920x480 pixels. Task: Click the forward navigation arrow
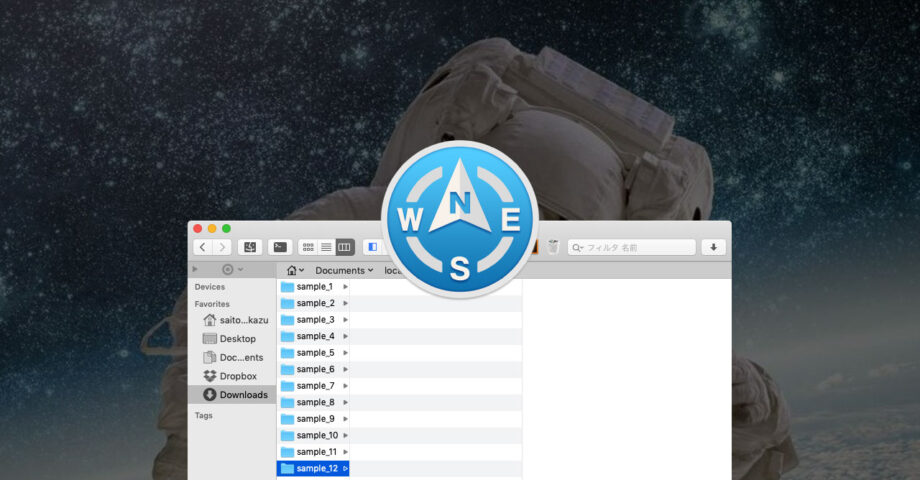tap(222, 247)
